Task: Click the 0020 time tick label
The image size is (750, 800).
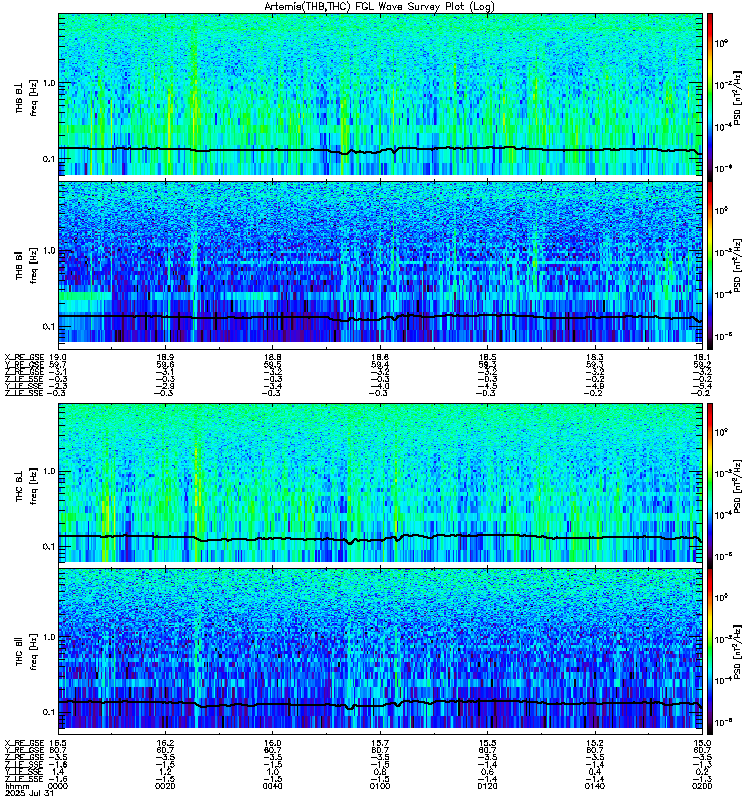Action: pyautogui.click(x=165, y=786)
